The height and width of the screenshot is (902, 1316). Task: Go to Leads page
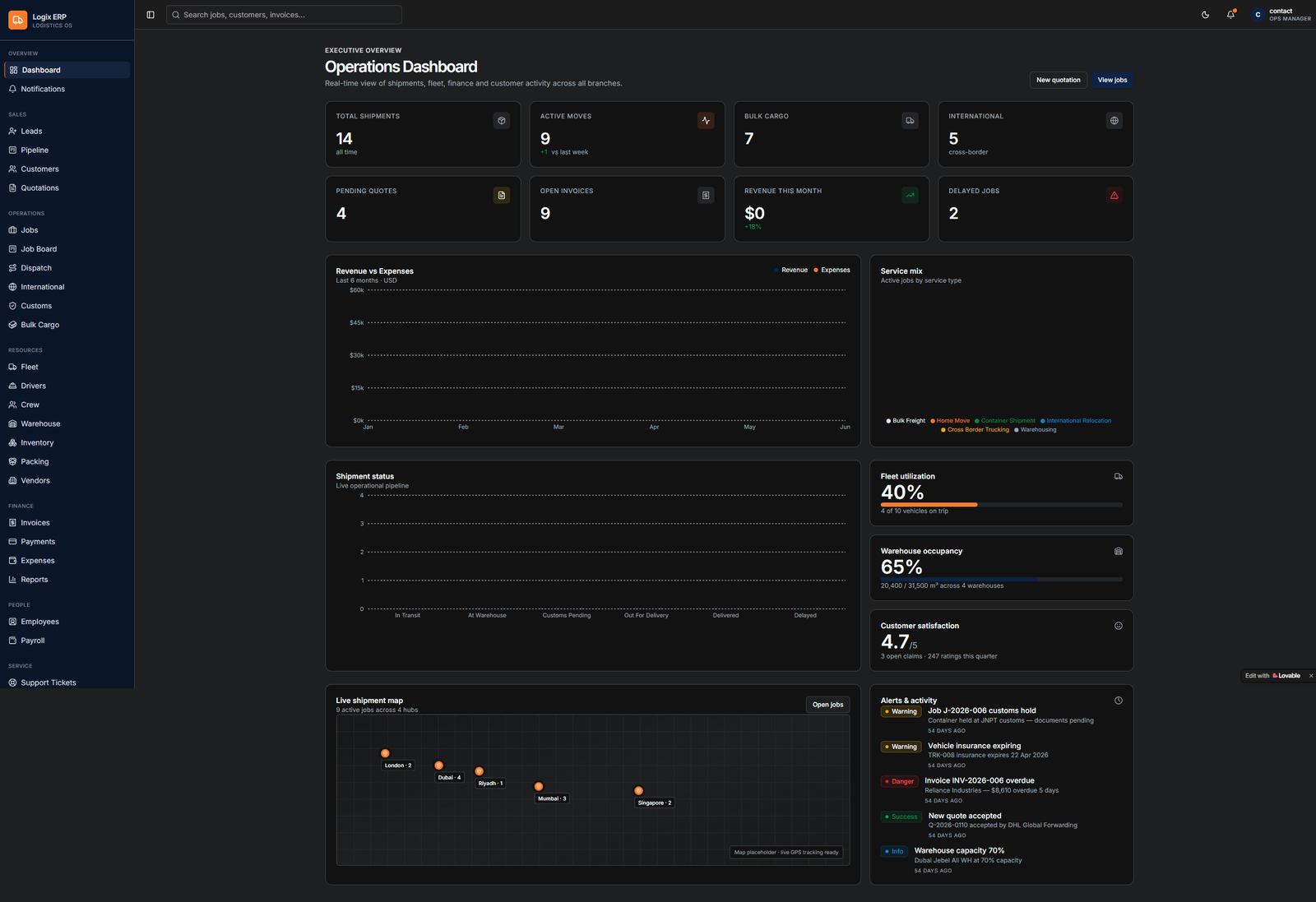coord(67,132)
